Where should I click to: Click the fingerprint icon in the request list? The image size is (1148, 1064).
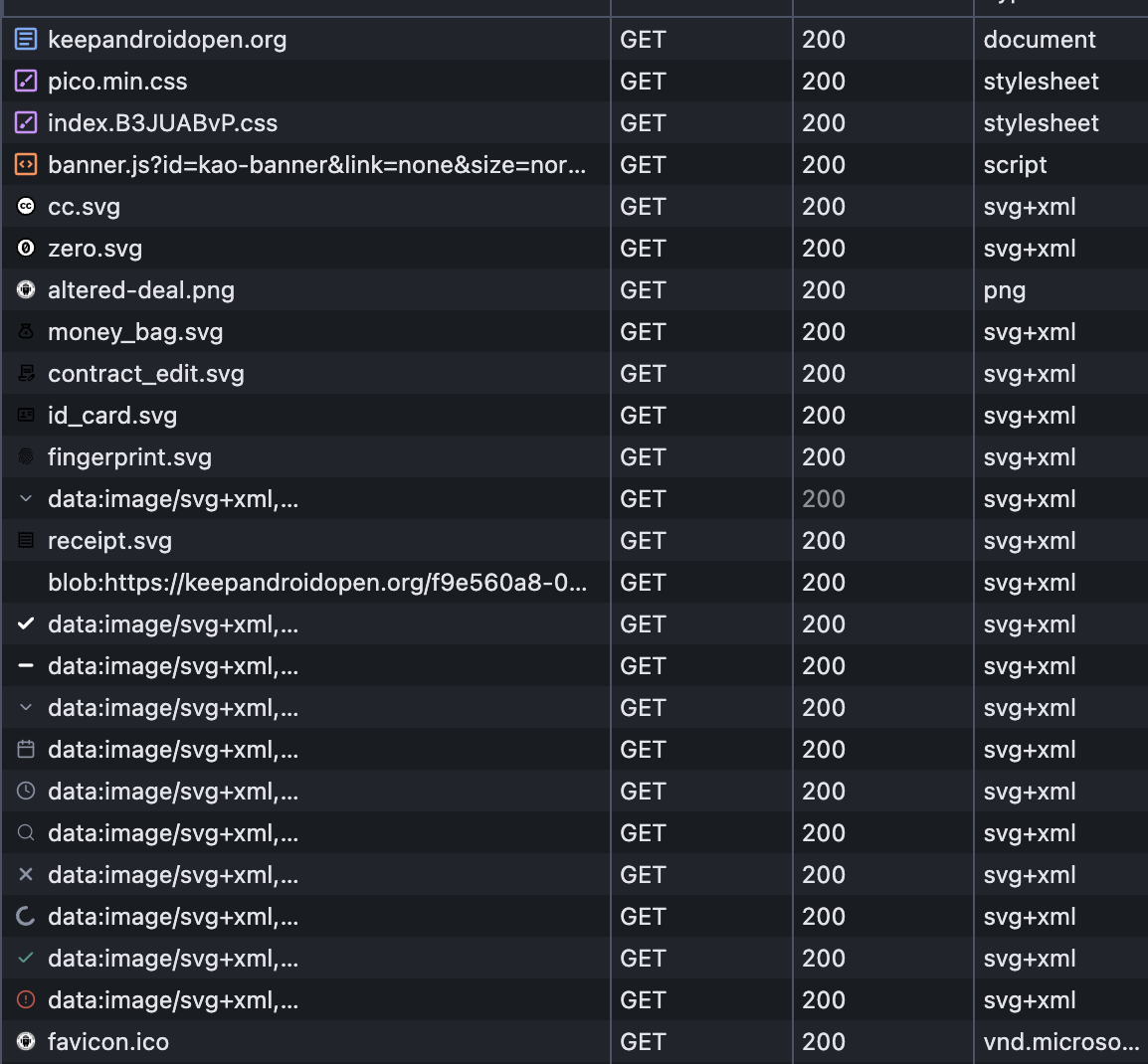tap(26, 457)
